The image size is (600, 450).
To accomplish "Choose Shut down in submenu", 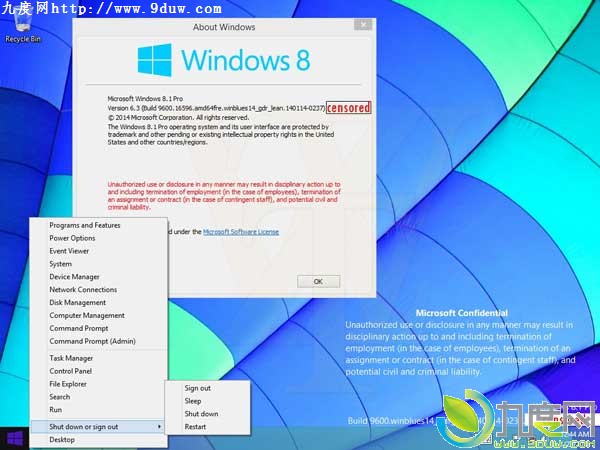I will [207, 414].
